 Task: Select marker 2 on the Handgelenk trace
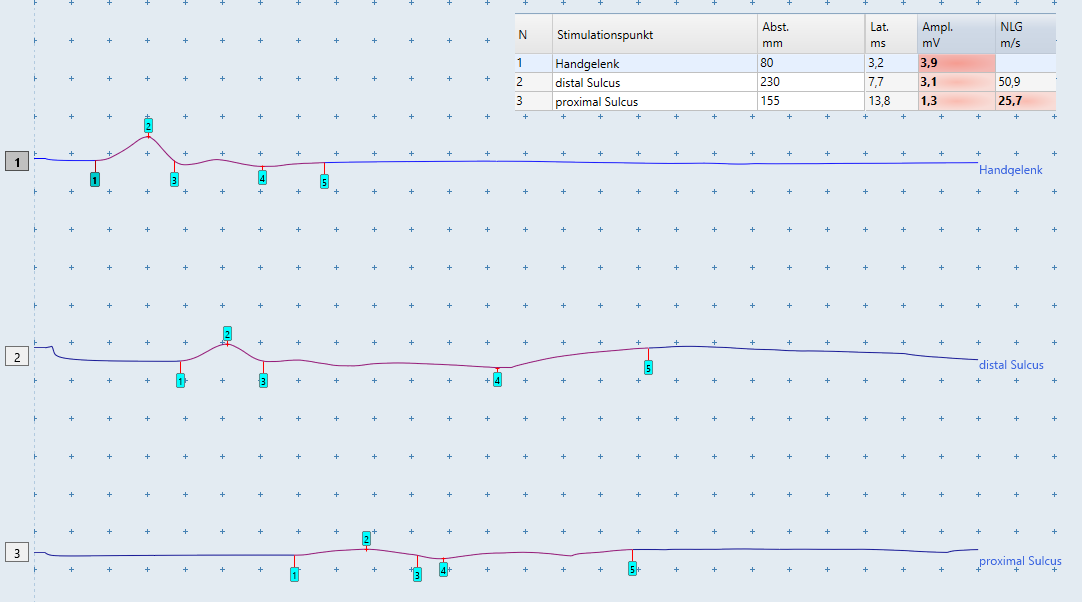(x=148, y=126)
